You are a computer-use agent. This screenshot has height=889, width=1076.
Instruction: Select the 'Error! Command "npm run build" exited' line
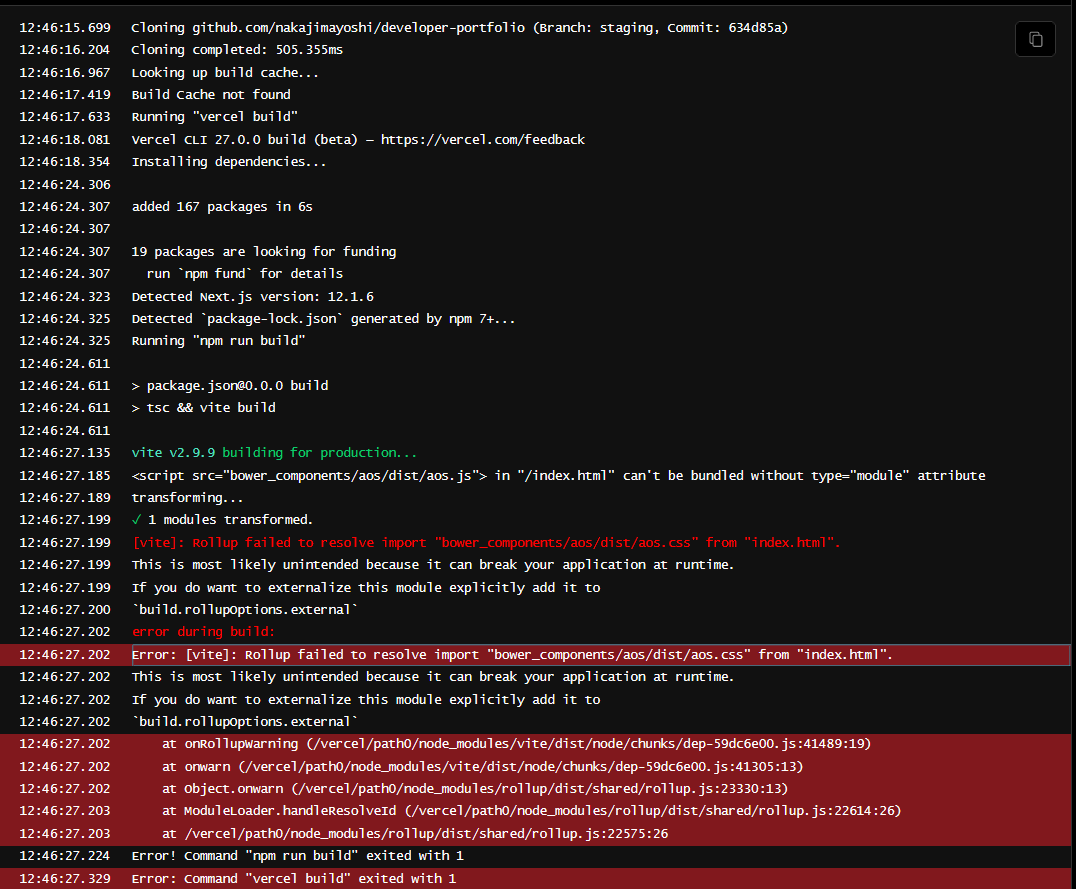point(298,855)
